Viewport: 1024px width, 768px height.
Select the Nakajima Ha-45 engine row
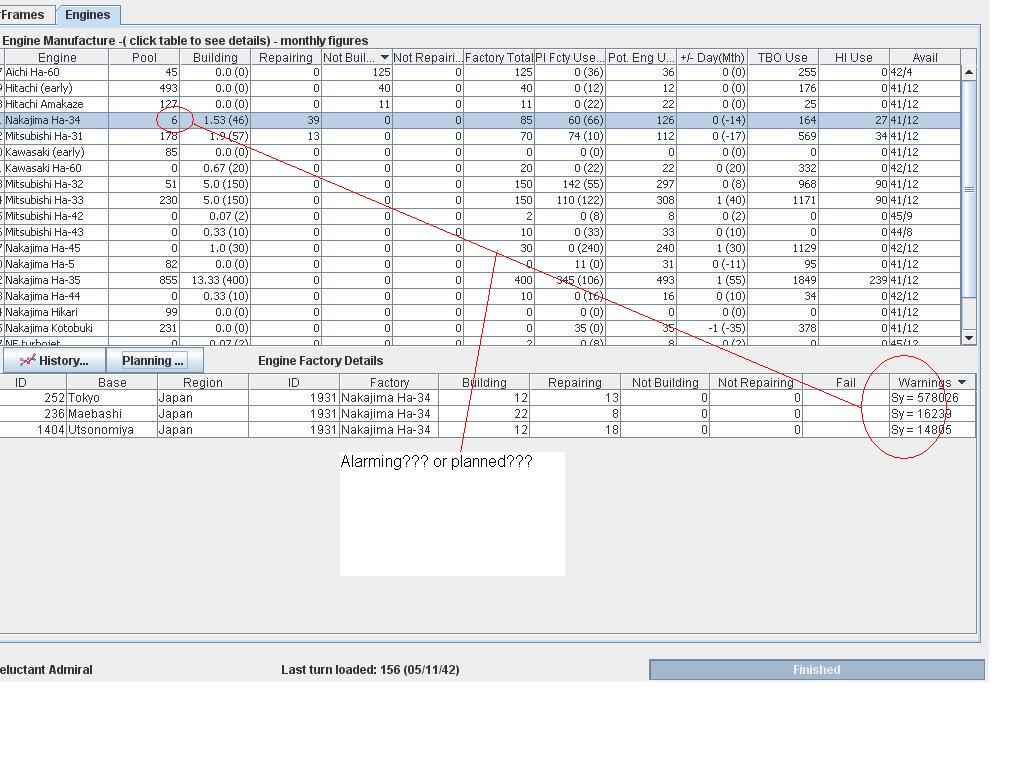[x=480, y=248]
